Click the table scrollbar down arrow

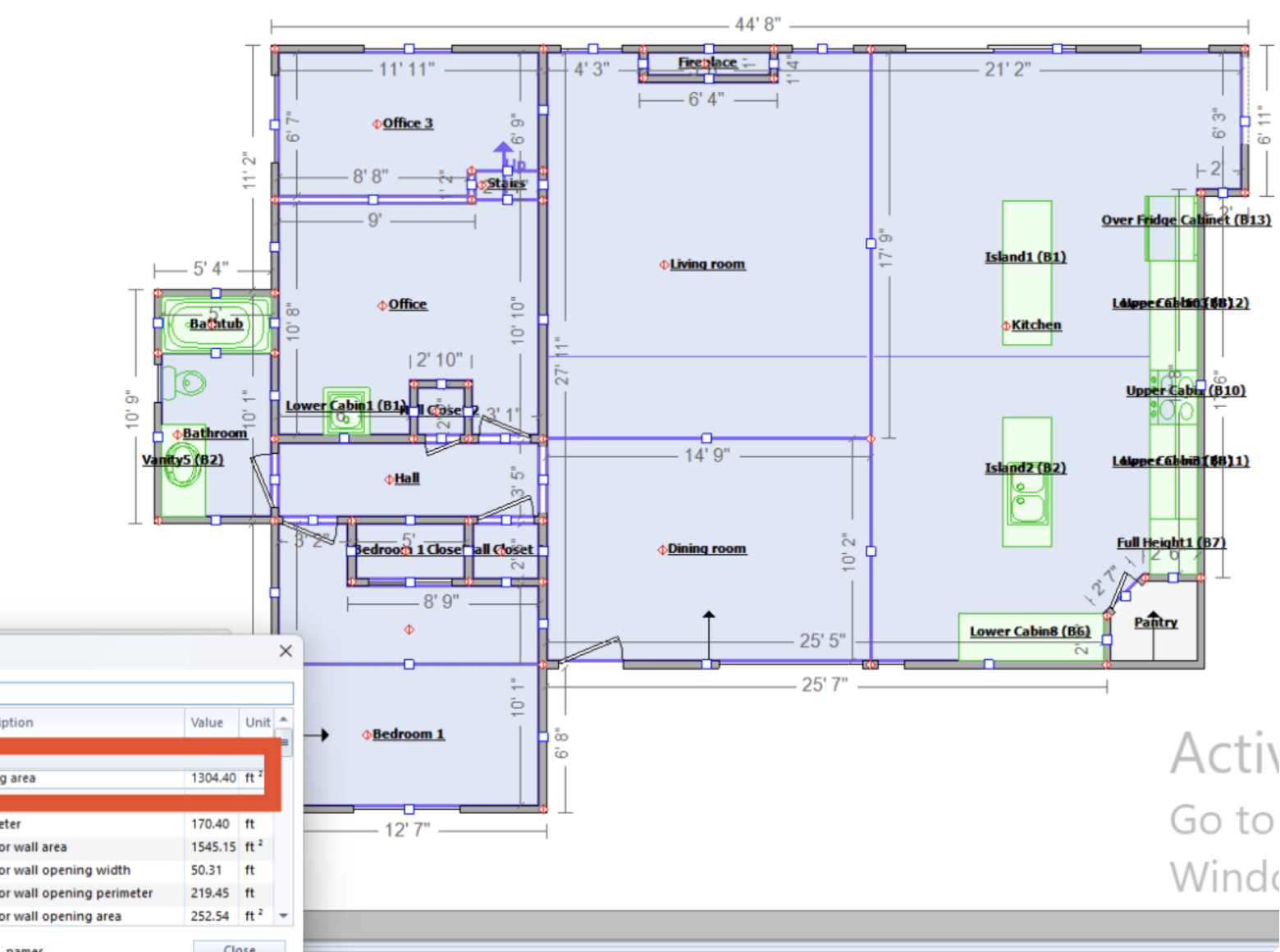[x=284, y=915]
